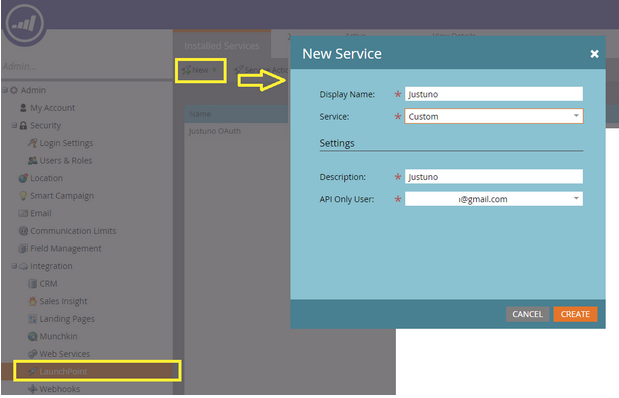Image resolution: width=619 pixels, height=398 pixels.
Task: Click the Smart Campaign lightbulb icon
Action: (x=23, y=196)
